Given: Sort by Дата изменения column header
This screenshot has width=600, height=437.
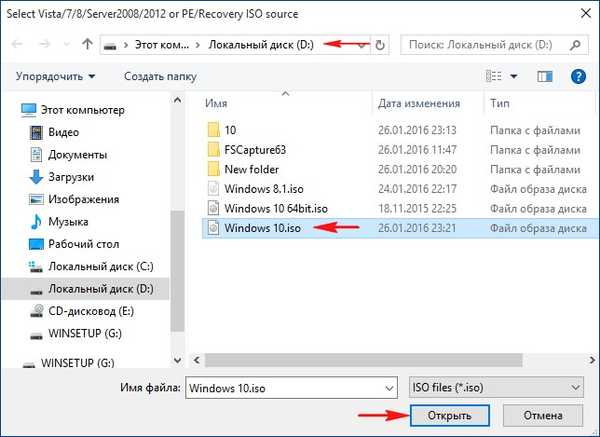Looking at the screenshot, I should tap(416, 103).
